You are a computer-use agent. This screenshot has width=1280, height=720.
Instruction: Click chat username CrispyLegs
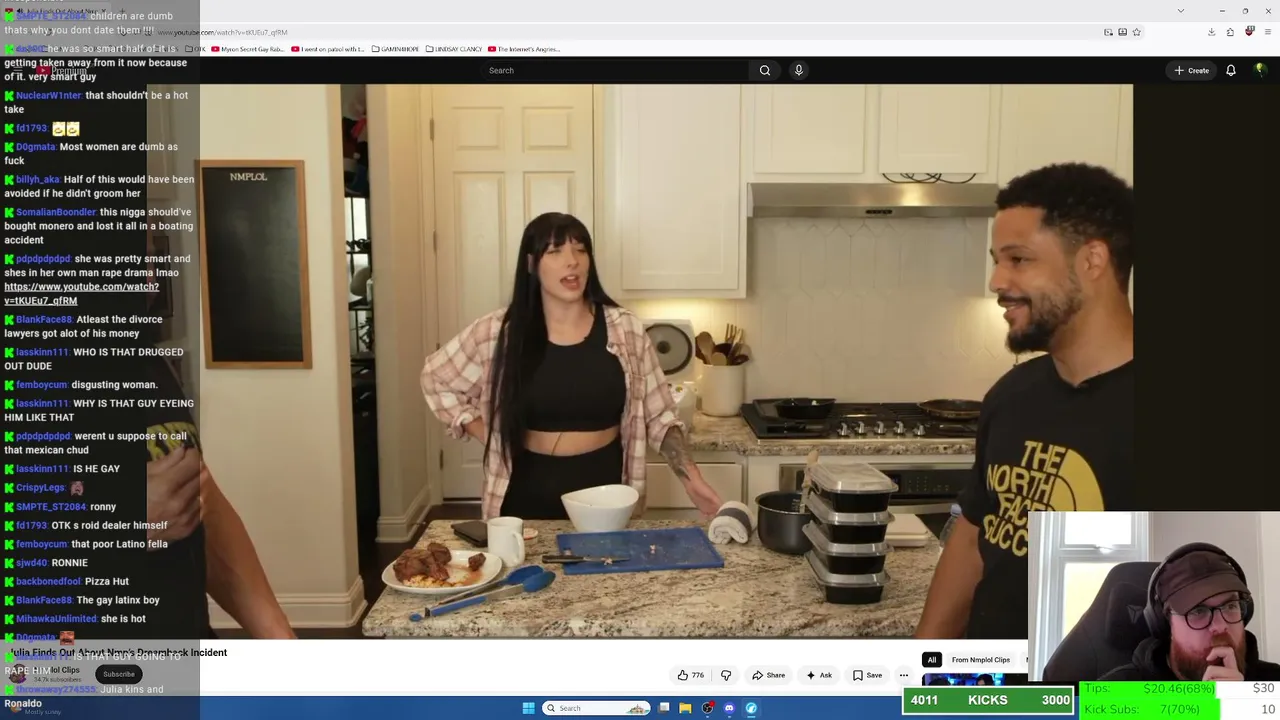[40, 488]
